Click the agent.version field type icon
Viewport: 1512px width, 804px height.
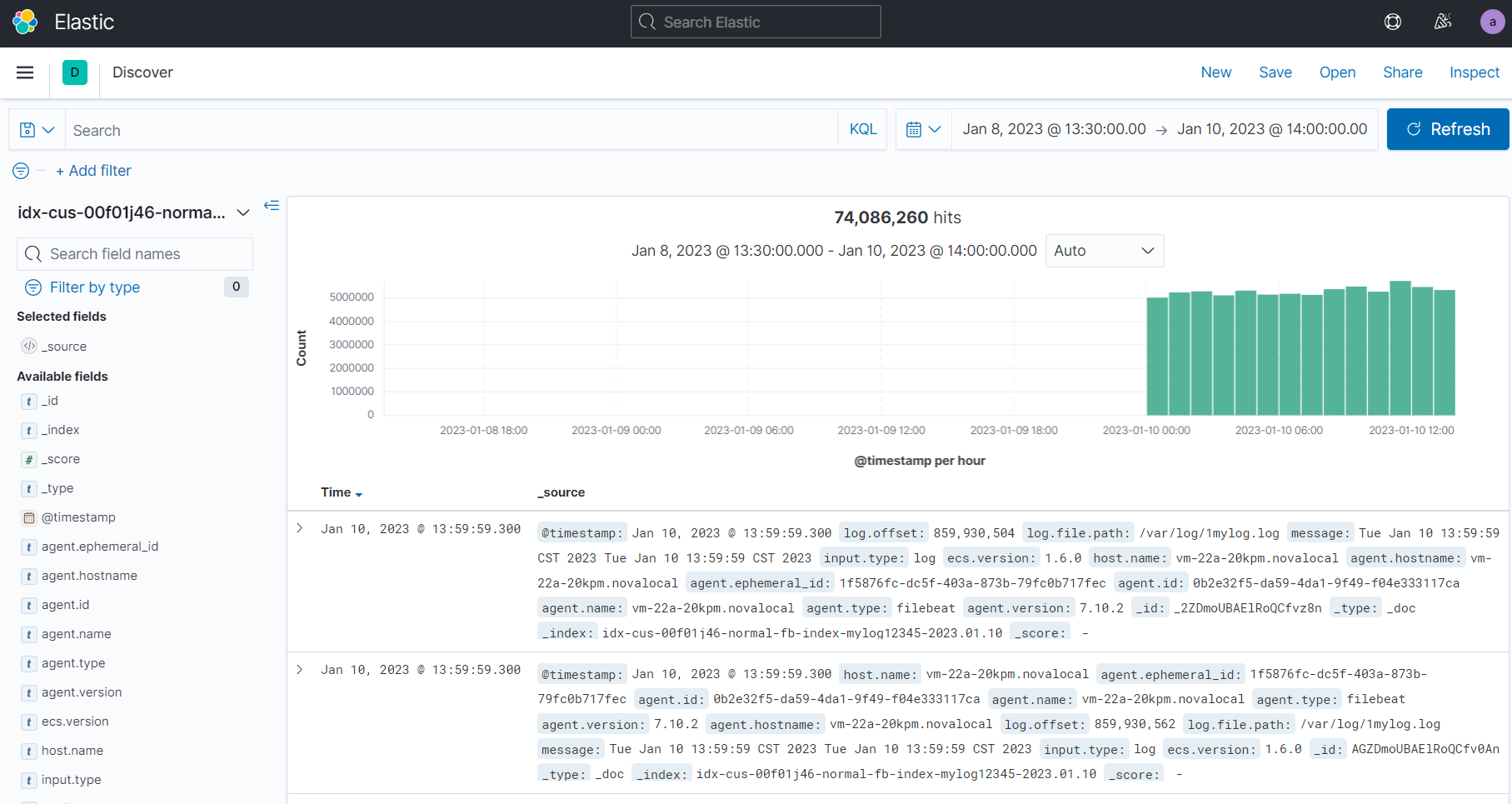coord(29,693)
